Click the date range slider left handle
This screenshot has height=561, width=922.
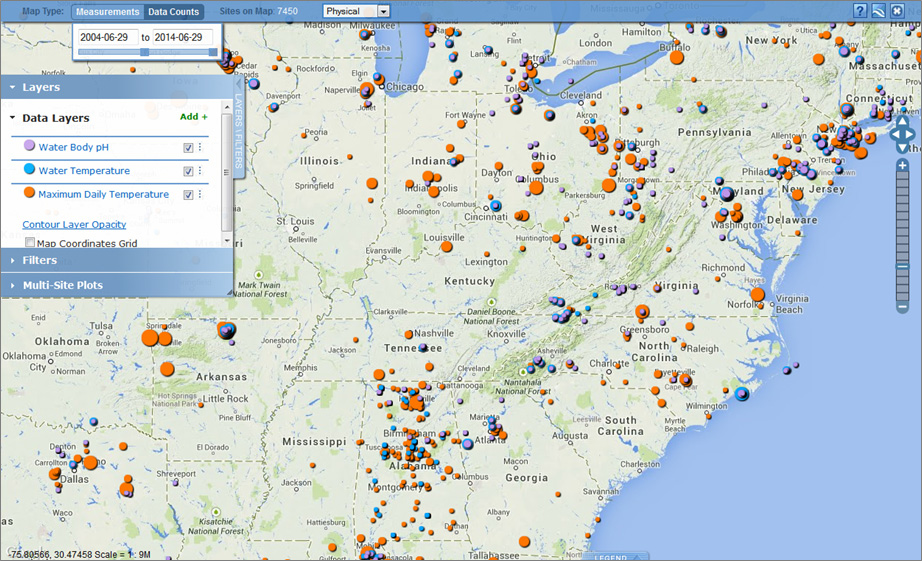click(x=144, y=52)
